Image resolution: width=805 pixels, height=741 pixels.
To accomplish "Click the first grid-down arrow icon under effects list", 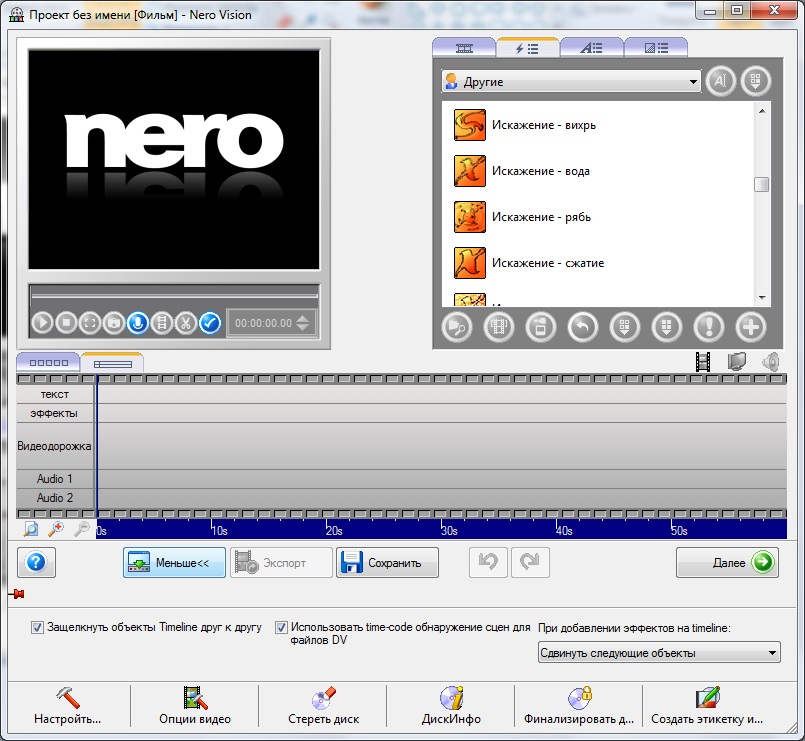I will point(625,327).
